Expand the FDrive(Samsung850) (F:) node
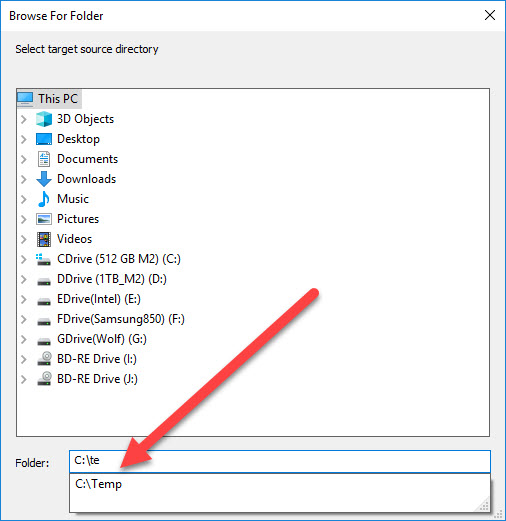The image size is (506, 521). pyautogui.click(x=24, y=319)
